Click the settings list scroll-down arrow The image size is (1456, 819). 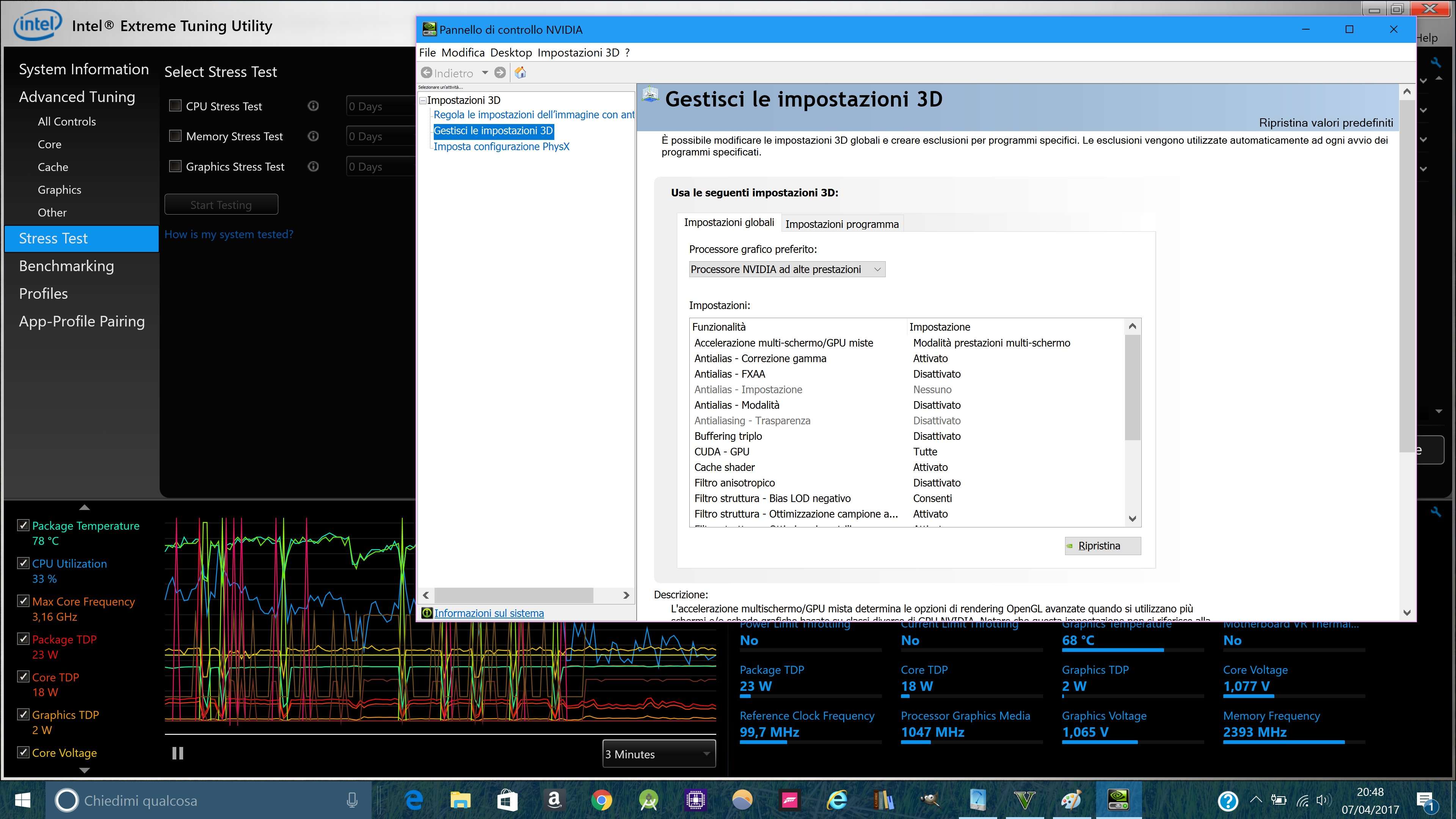point(1132,518)
